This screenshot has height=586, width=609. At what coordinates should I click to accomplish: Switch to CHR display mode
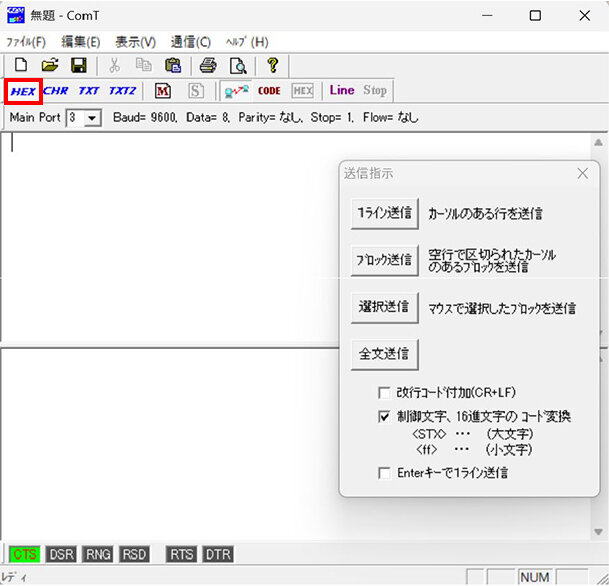pyautogui.click(x=56, y=90)
